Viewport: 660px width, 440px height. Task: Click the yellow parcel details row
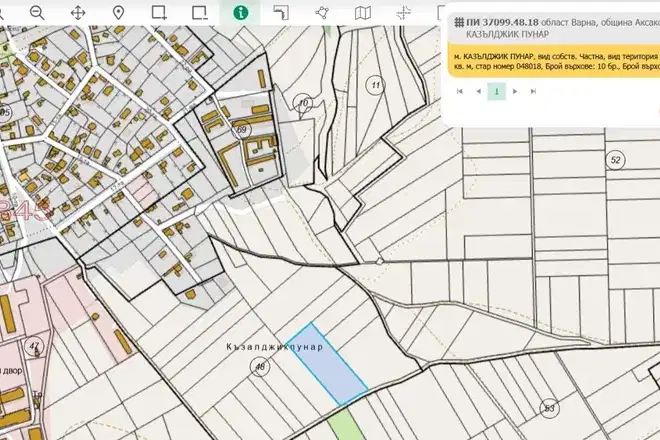(554, 61)
